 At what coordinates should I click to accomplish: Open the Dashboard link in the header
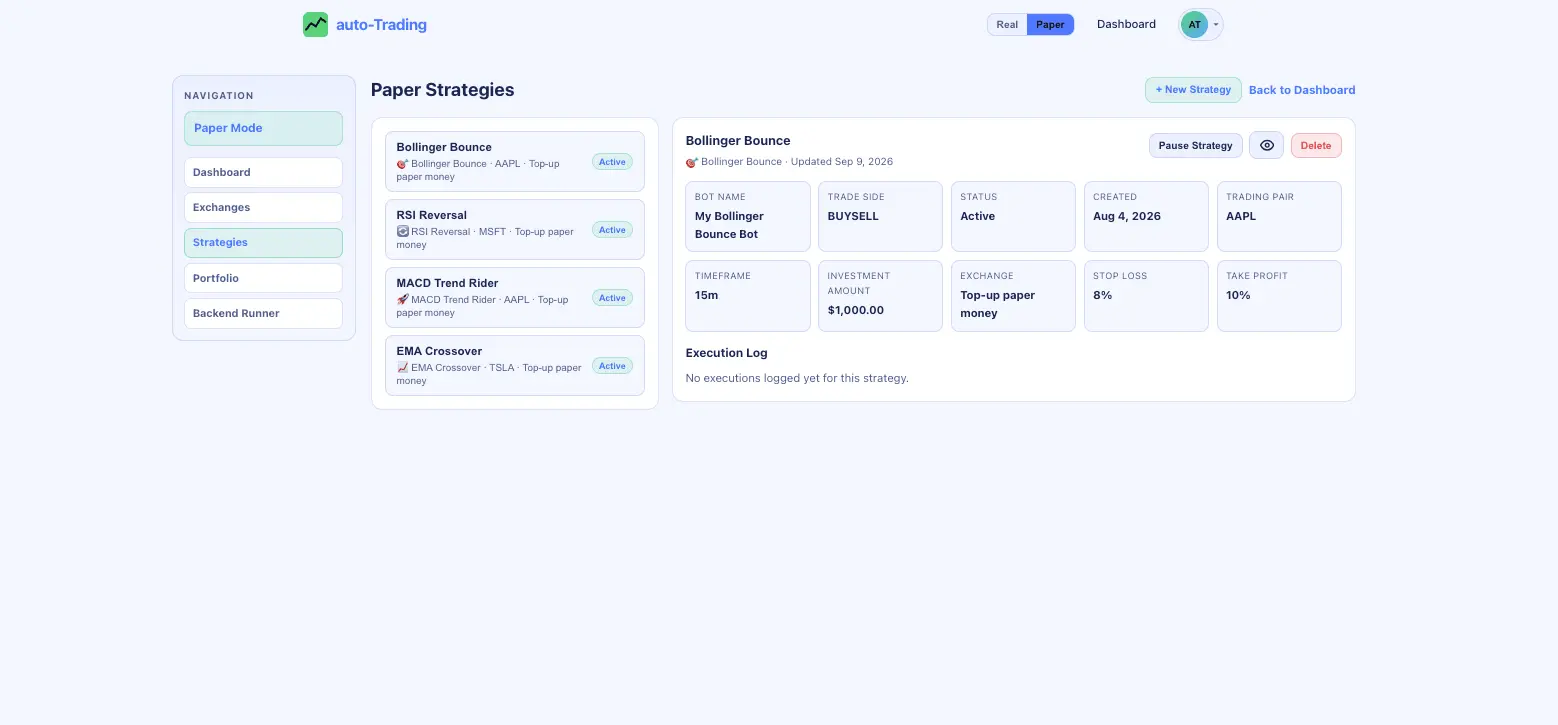(1126, 24)
